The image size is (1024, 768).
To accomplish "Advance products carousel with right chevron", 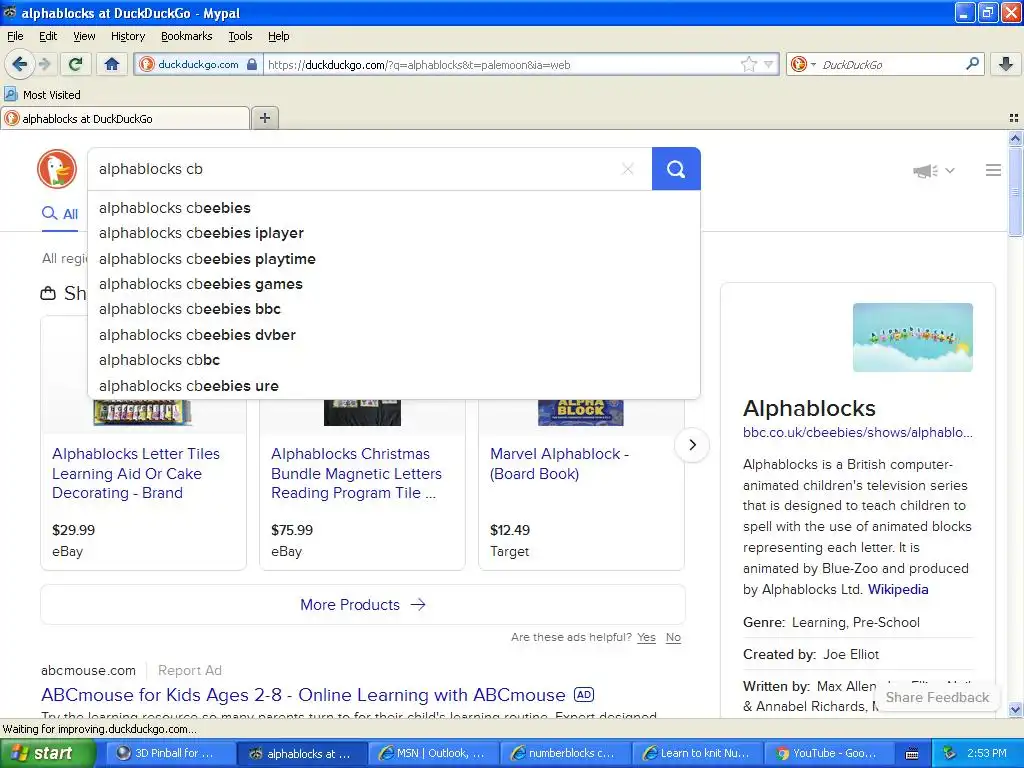I will (692, 445).
